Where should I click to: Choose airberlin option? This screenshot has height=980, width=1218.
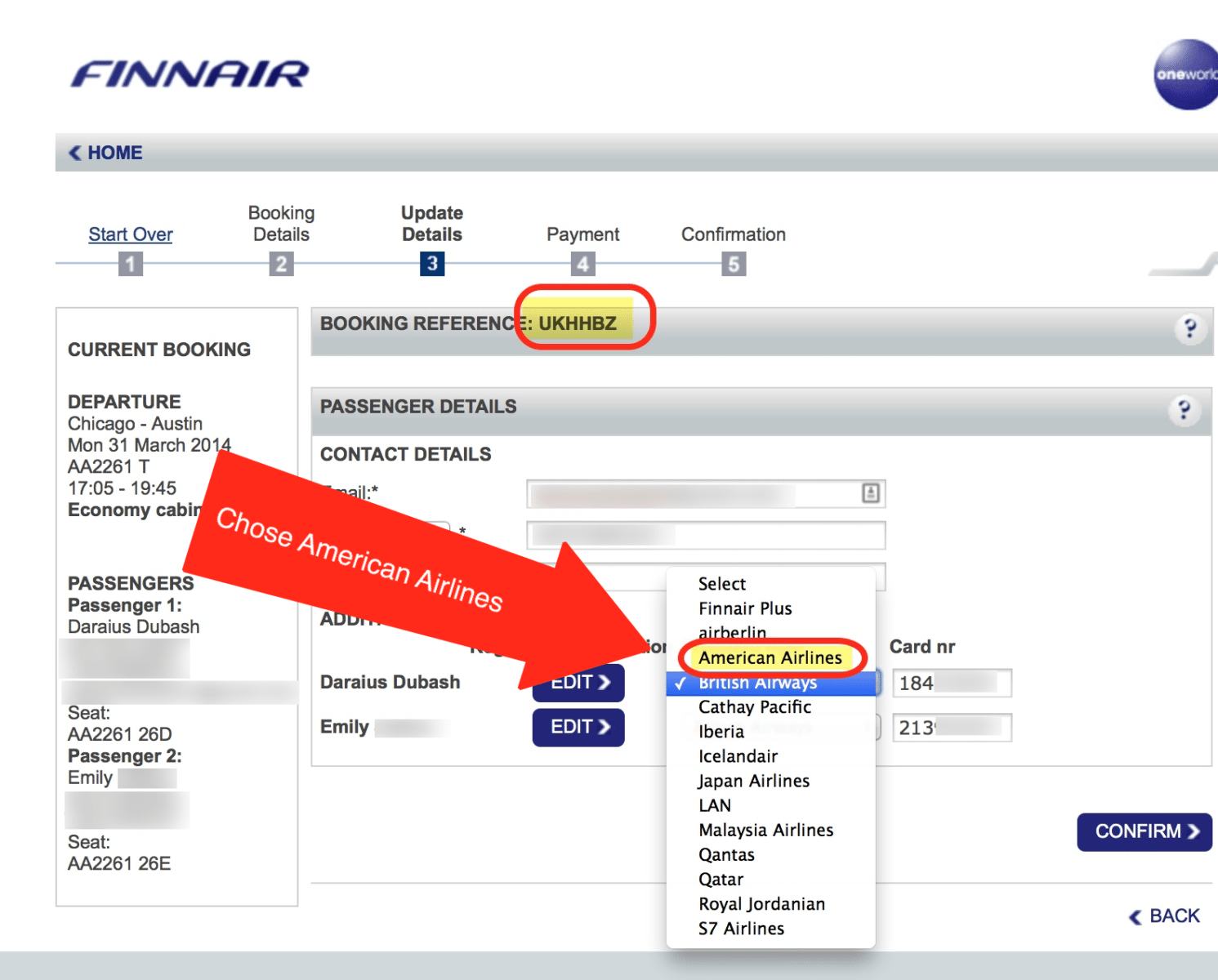[770, 633]
